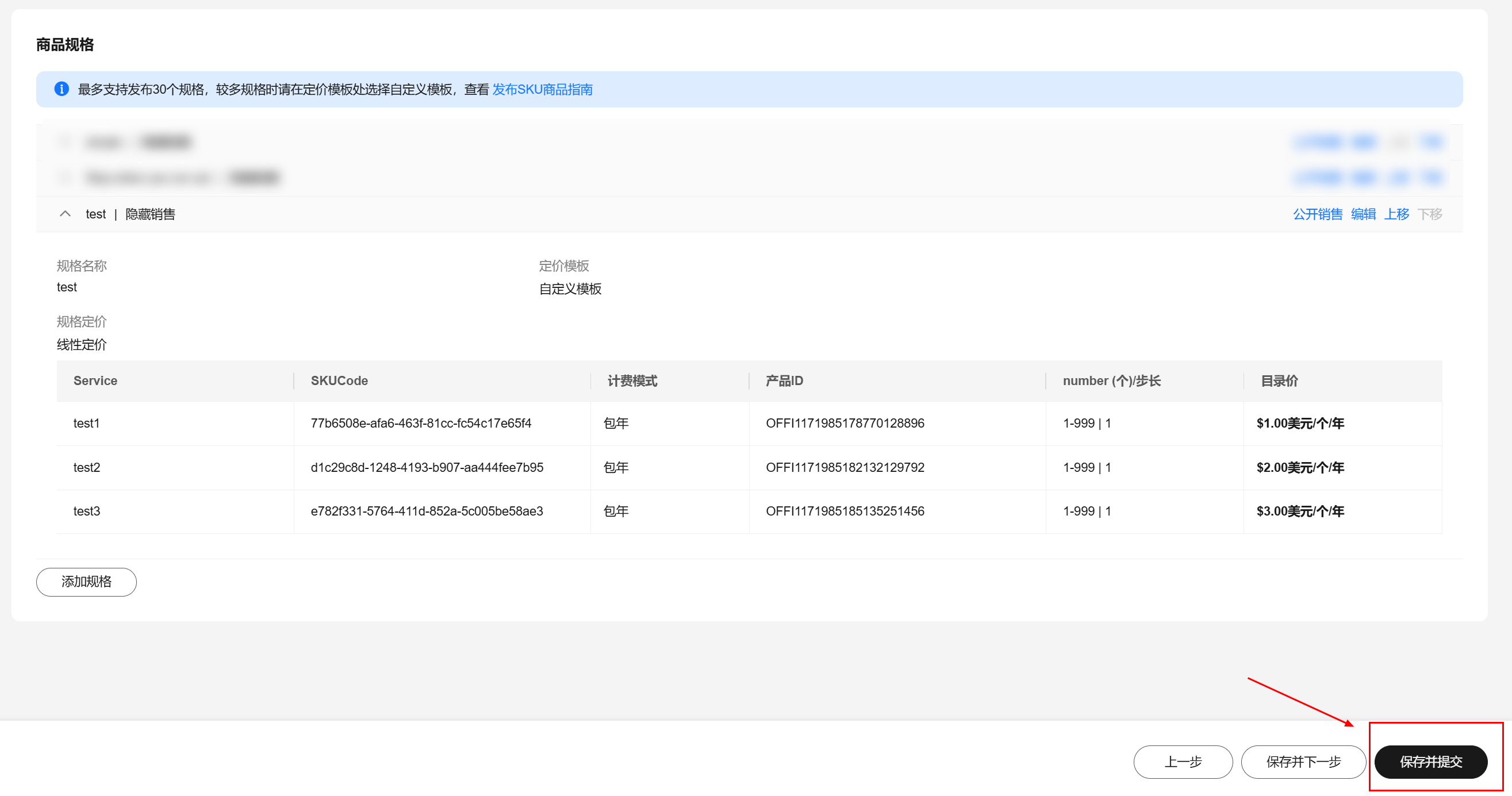
Task: Click the 保存并下一步 button
Action: point(1303,762)
